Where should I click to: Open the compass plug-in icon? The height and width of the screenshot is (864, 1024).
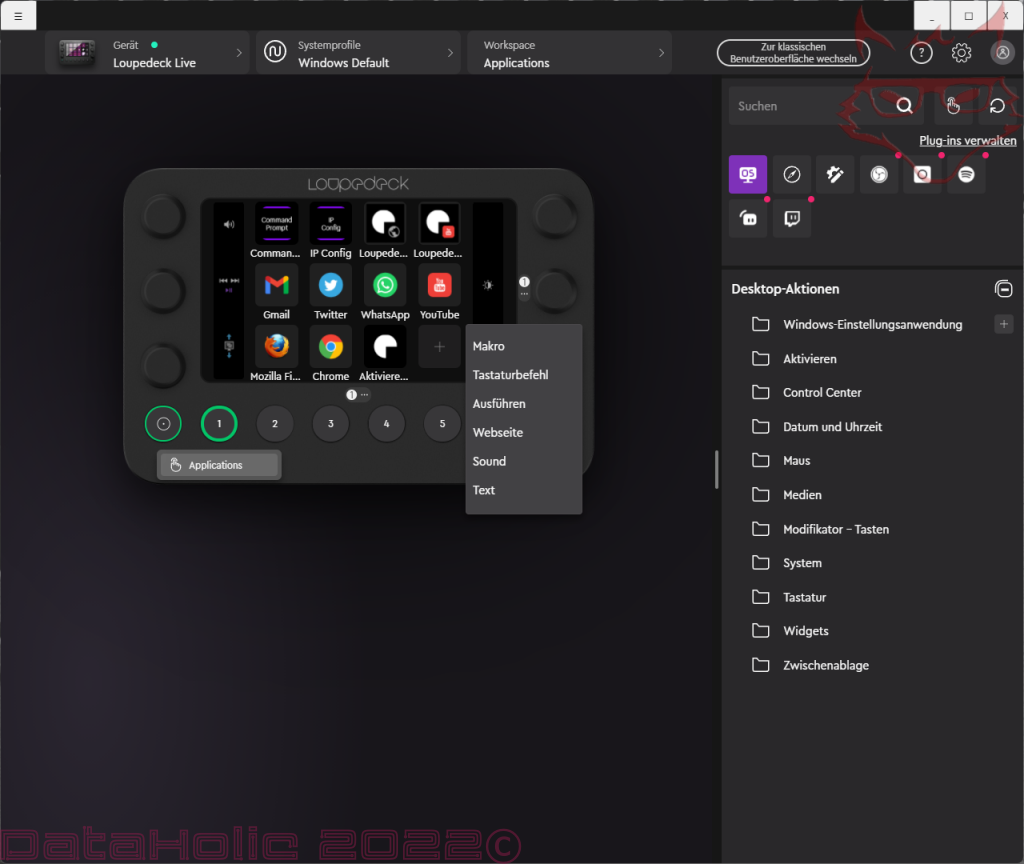pos(792,174)
